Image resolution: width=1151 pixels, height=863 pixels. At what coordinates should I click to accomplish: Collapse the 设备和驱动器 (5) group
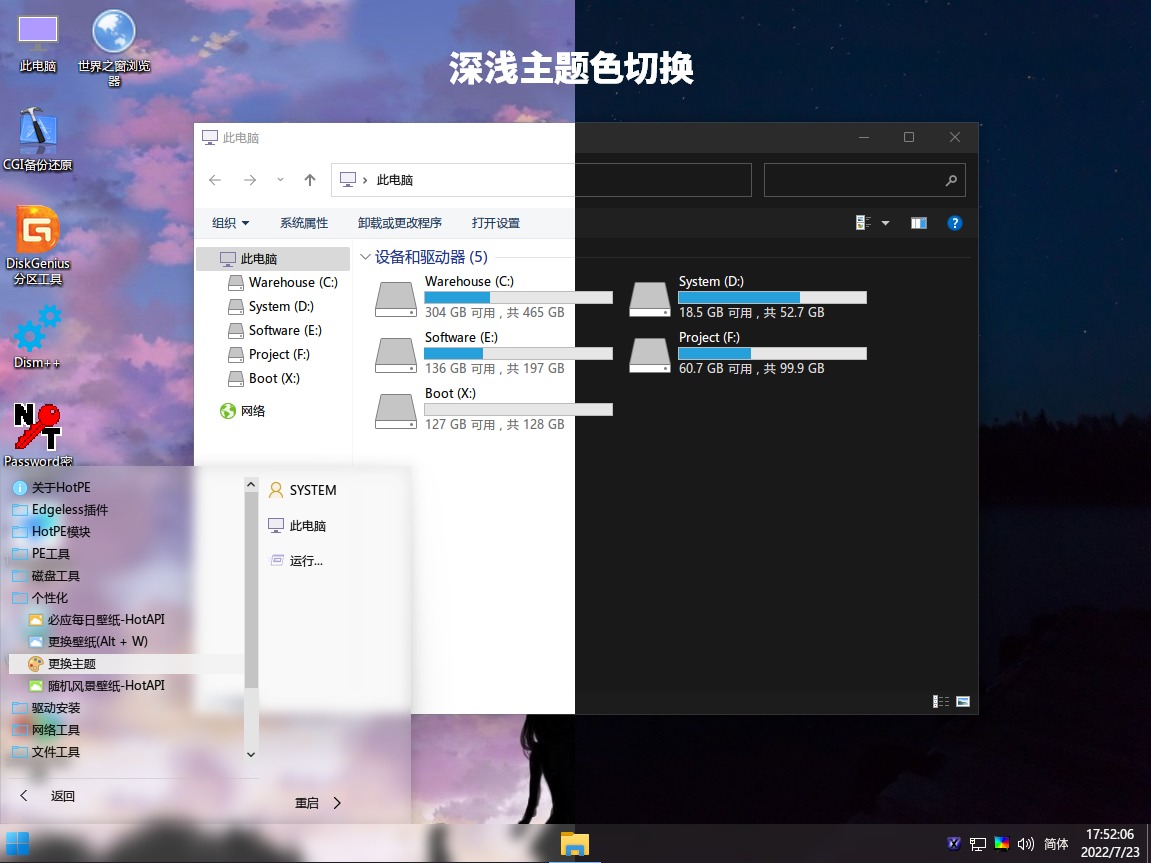coord(364,256)
